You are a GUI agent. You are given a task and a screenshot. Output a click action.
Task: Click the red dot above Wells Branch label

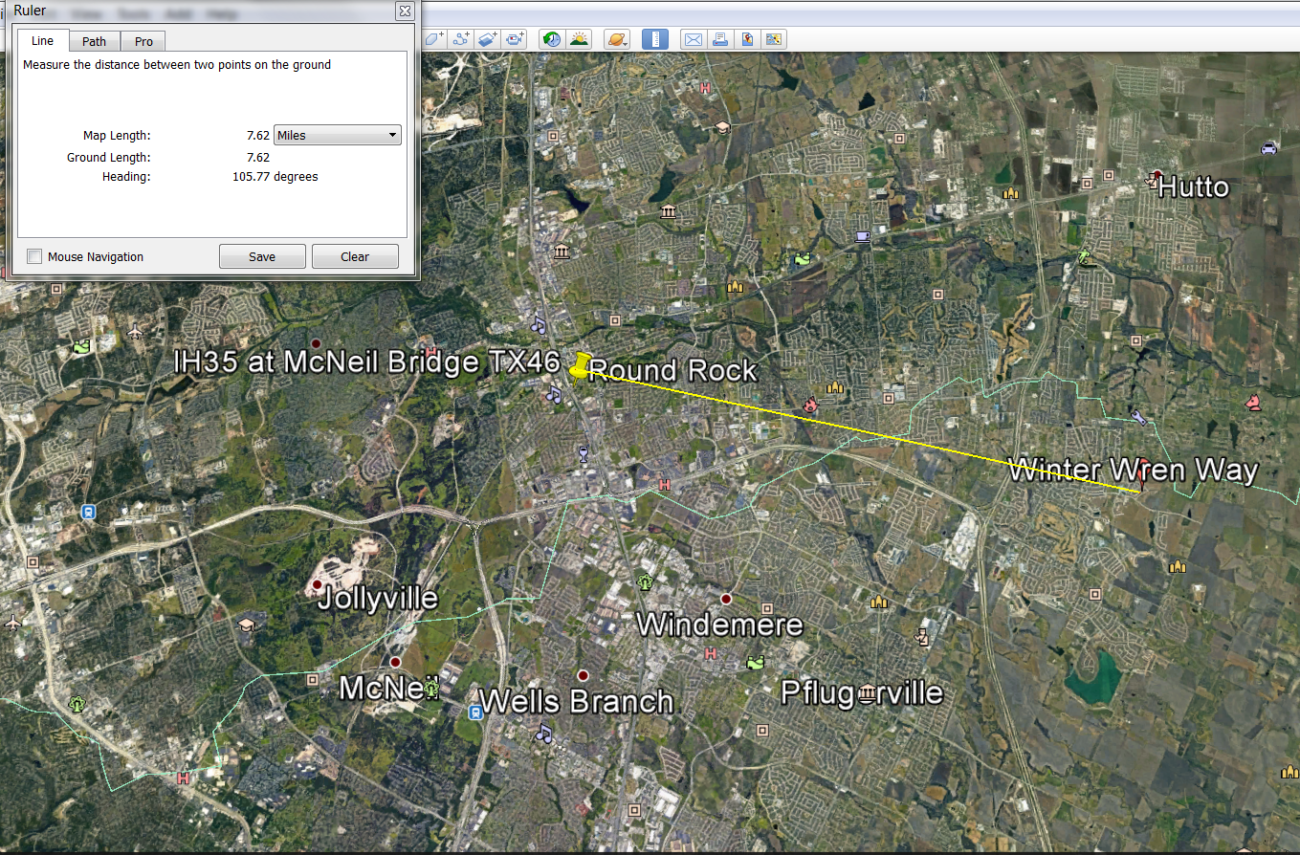583,675
